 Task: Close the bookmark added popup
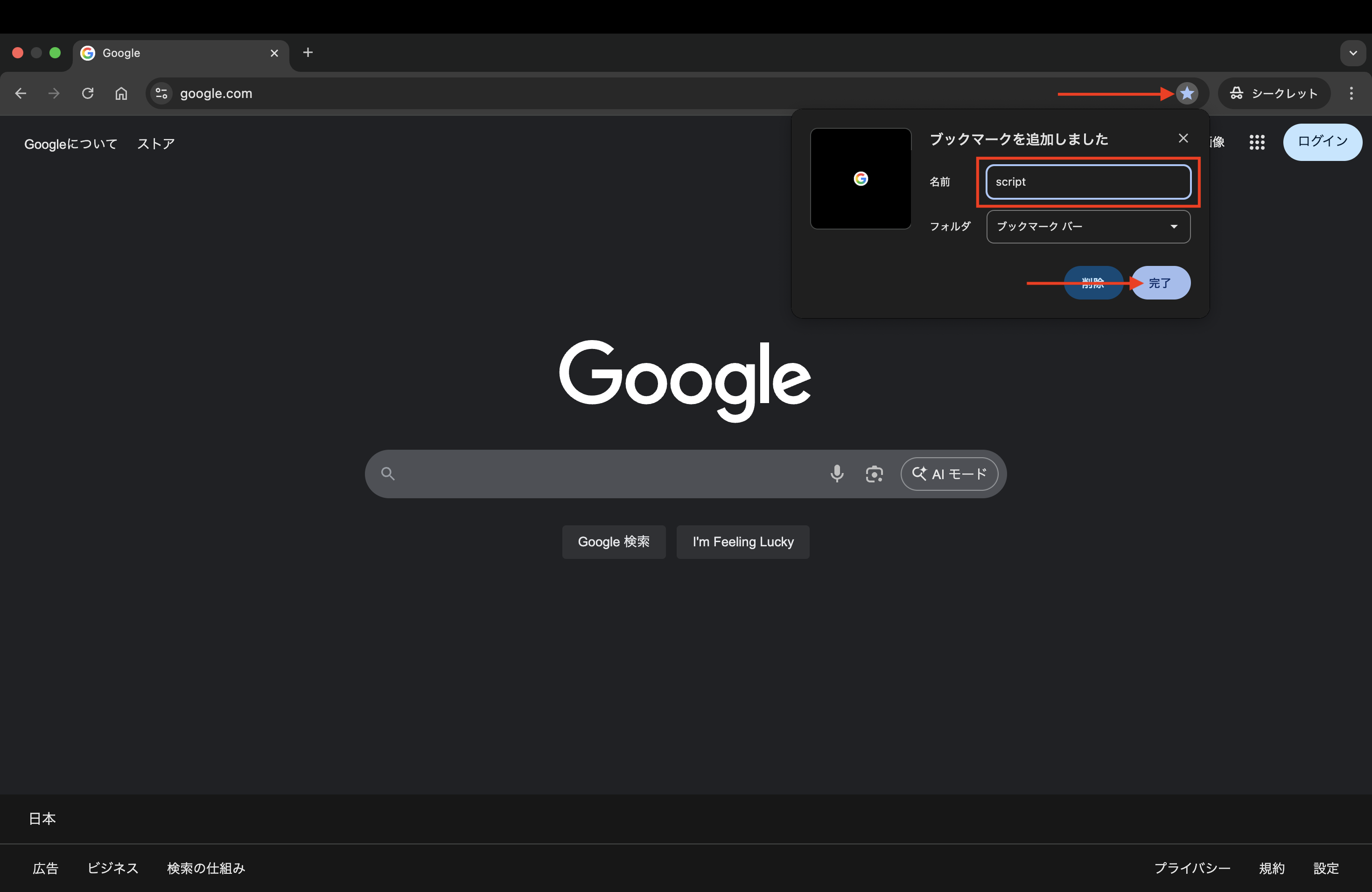coord(1183,138)
